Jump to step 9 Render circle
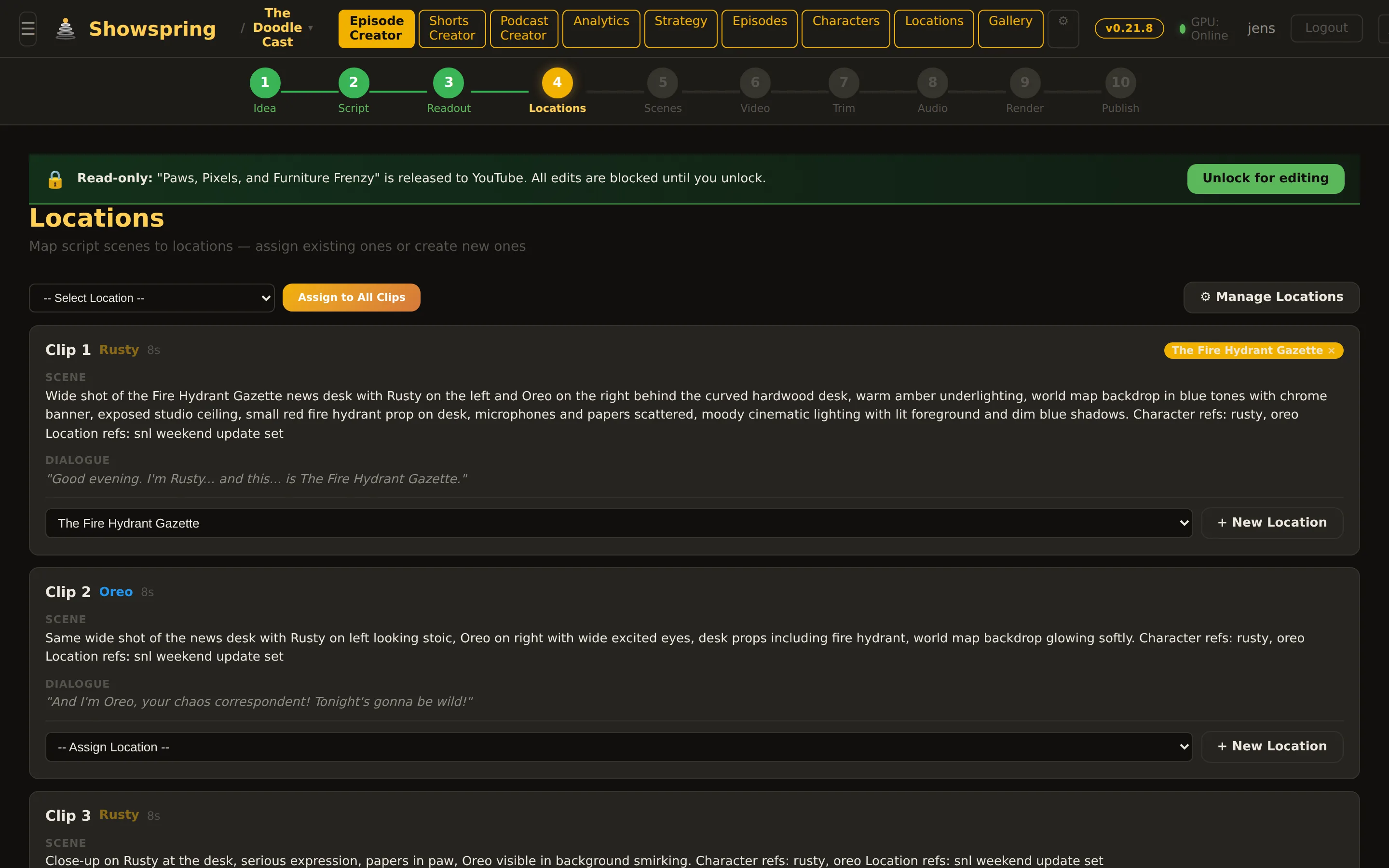 (x=1025, y=82)
